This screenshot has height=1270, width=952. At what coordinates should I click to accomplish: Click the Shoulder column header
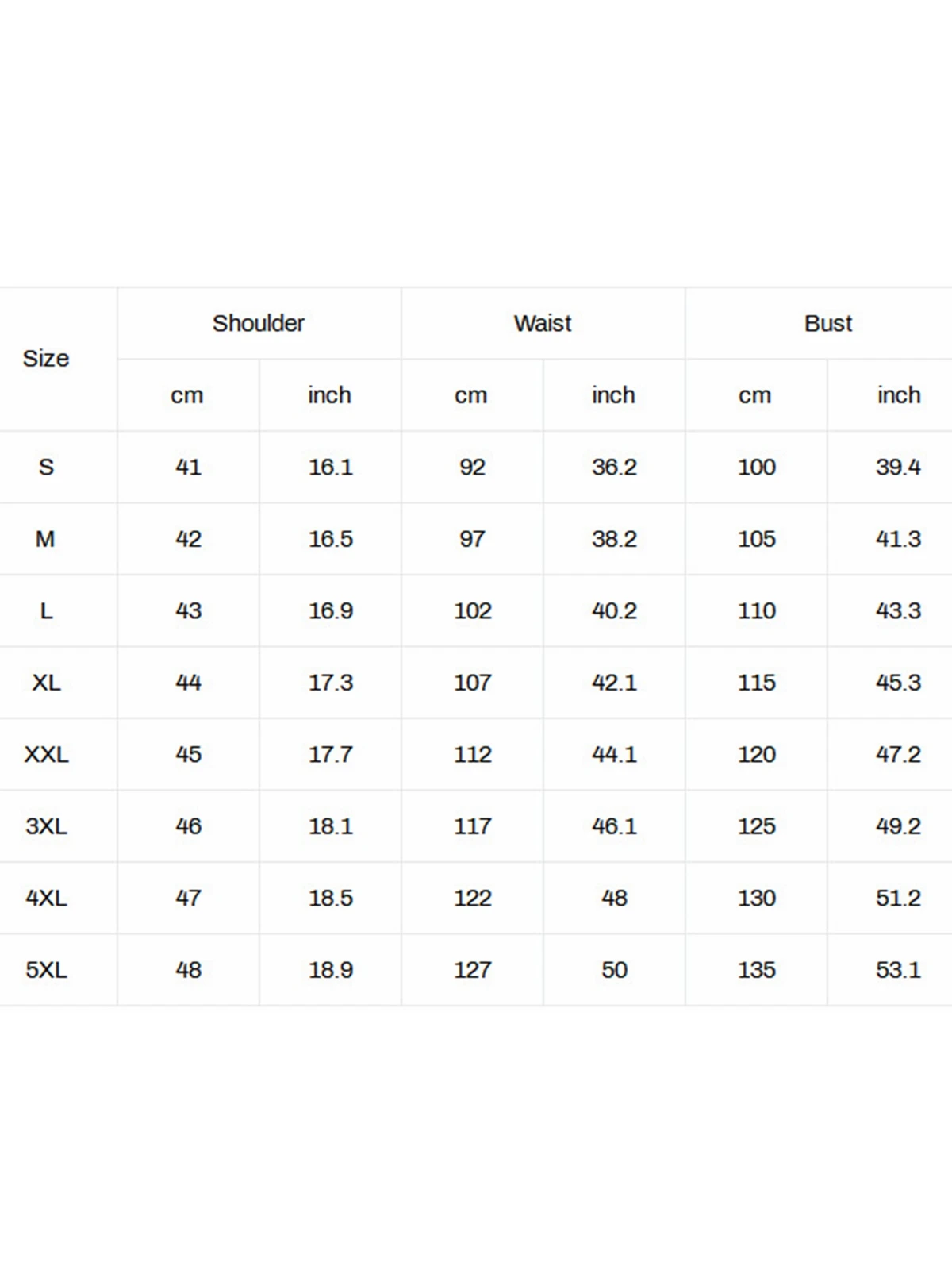pyautogui.click(x=259, y=323)
